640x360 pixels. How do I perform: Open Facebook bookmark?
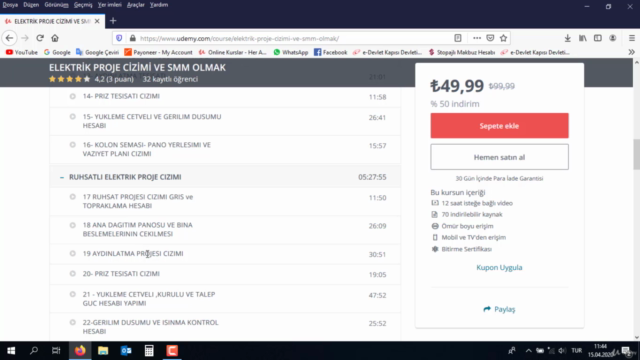330,52
